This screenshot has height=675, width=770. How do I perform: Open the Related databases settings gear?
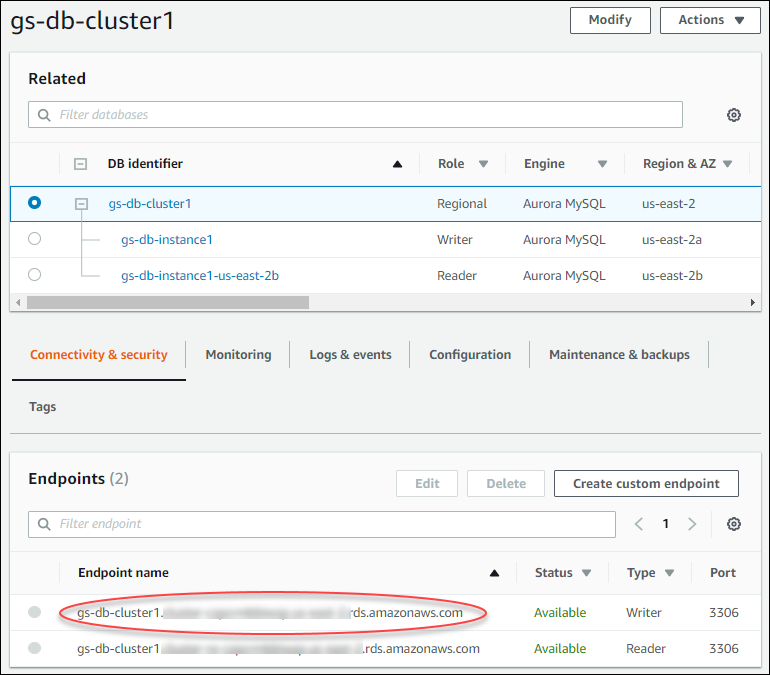[733, 115]
